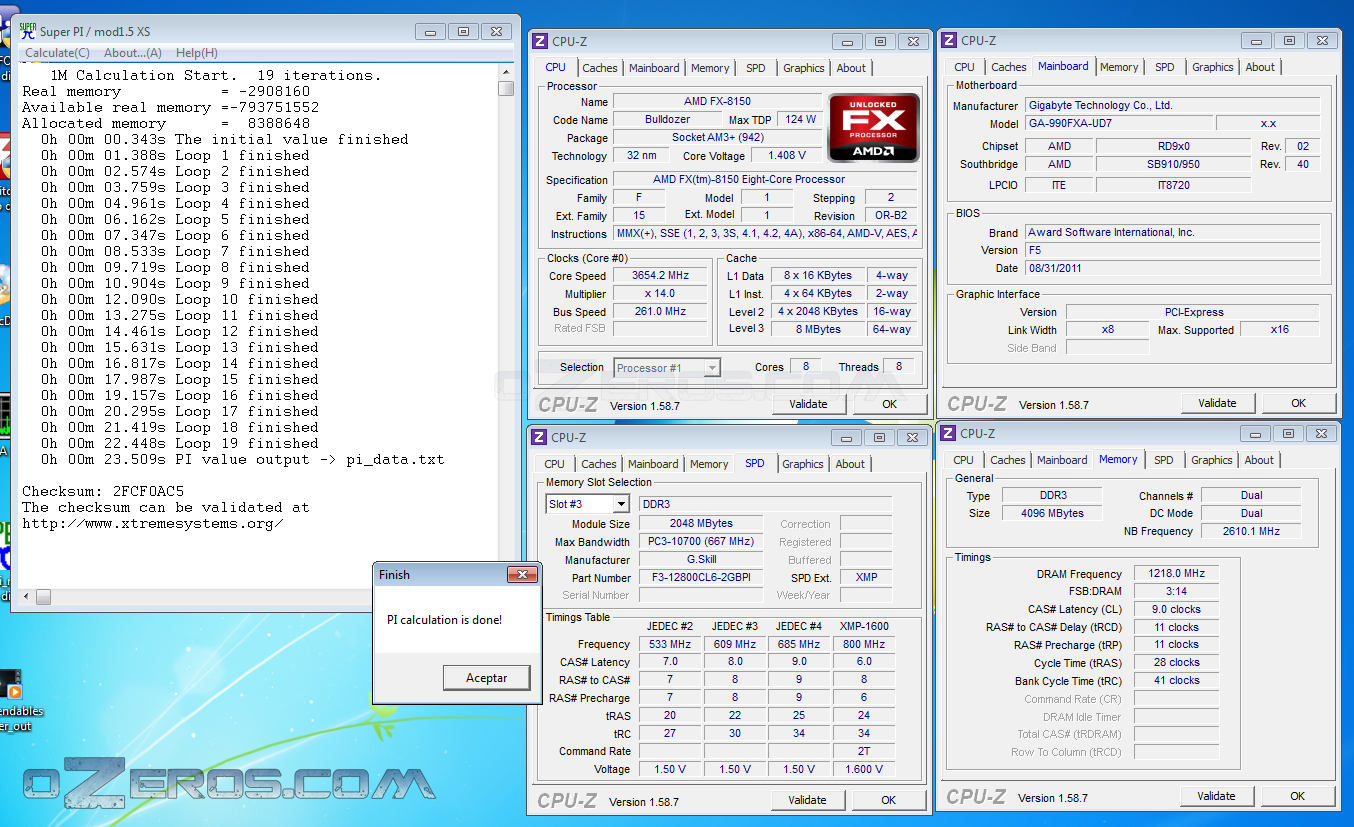Select About tab in SPD window

(x=850, y=464)
